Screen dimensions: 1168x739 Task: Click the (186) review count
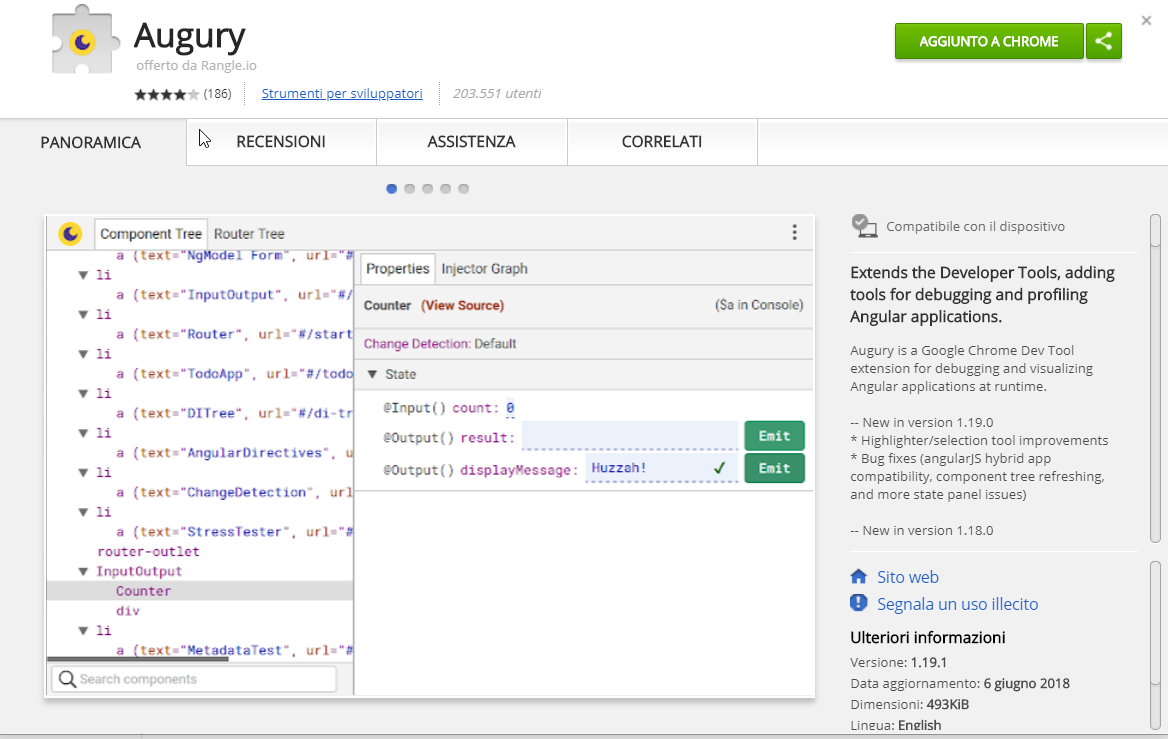pyautogui.click(x=218, y=93)
